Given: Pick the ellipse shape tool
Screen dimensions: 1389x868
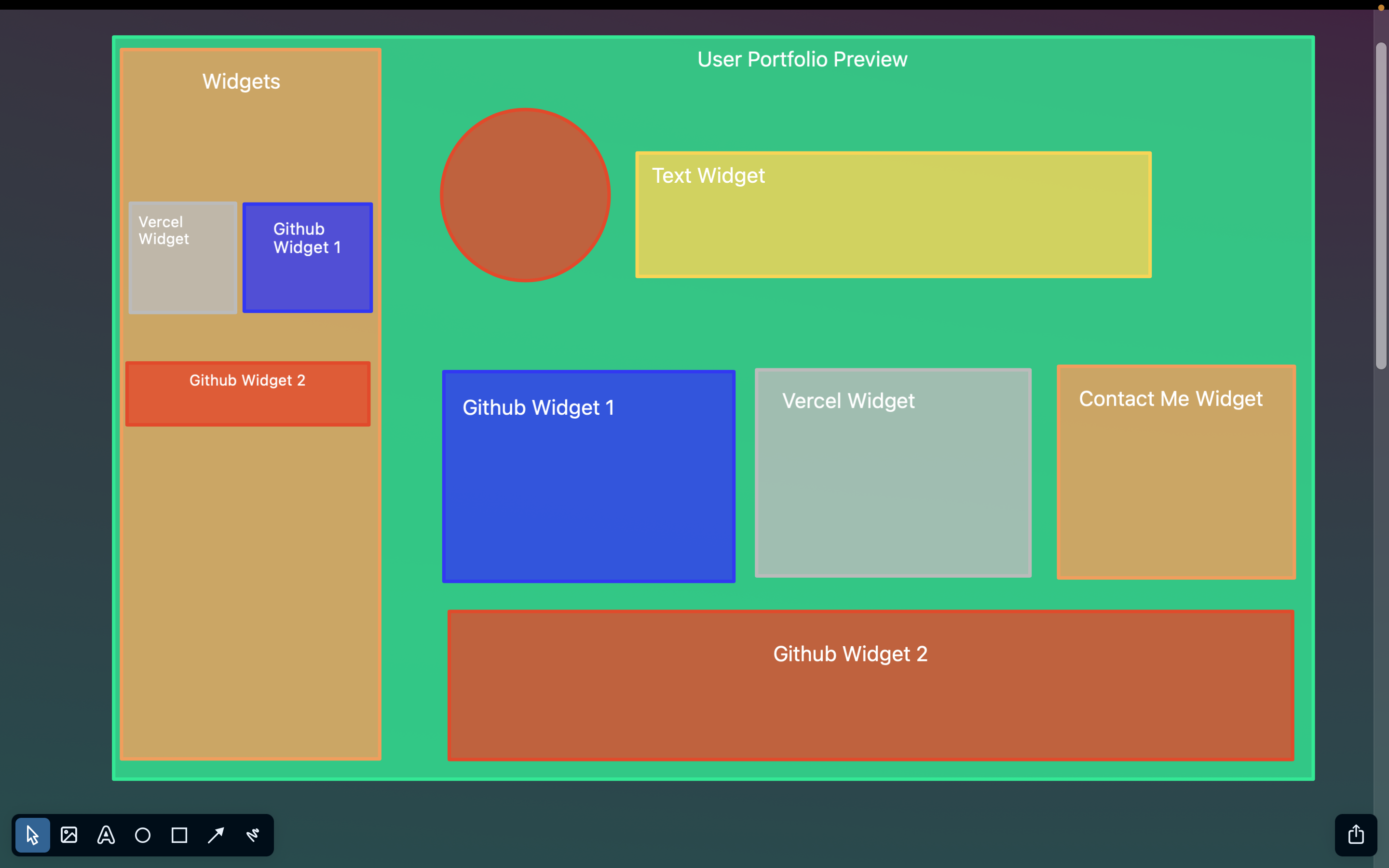Looking at the screenshot, I should point(142,835).
